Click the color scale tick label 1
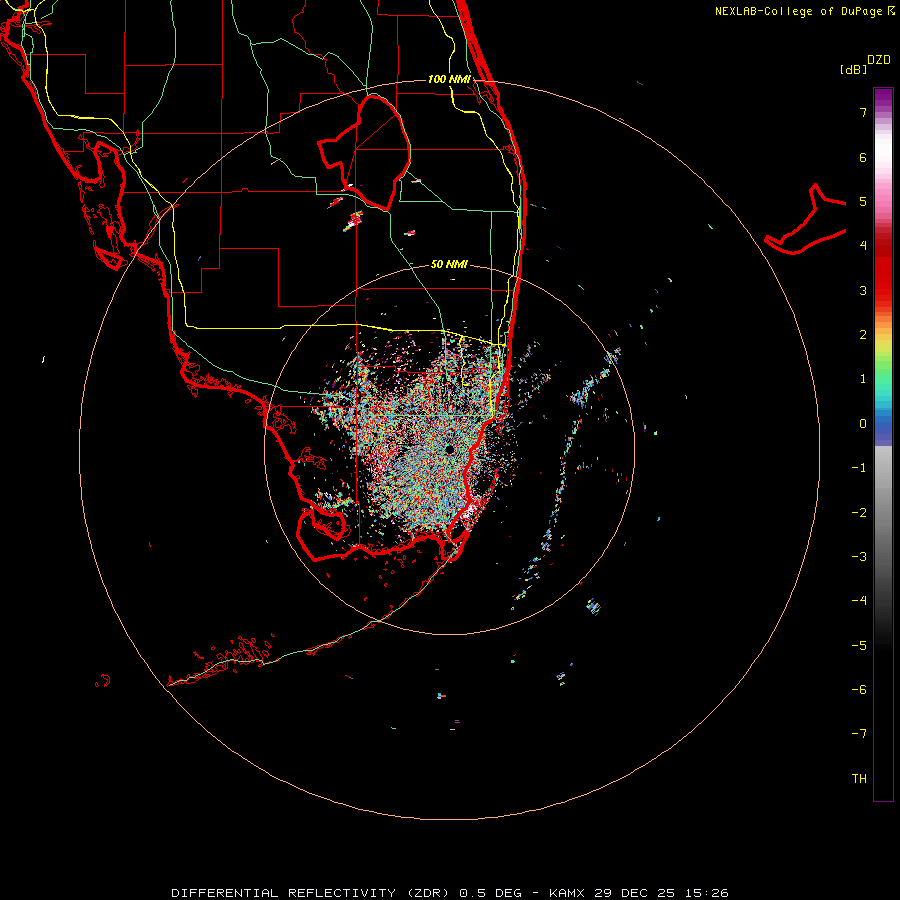This screenshot has height=900, width=900. [x=863, y=379]
